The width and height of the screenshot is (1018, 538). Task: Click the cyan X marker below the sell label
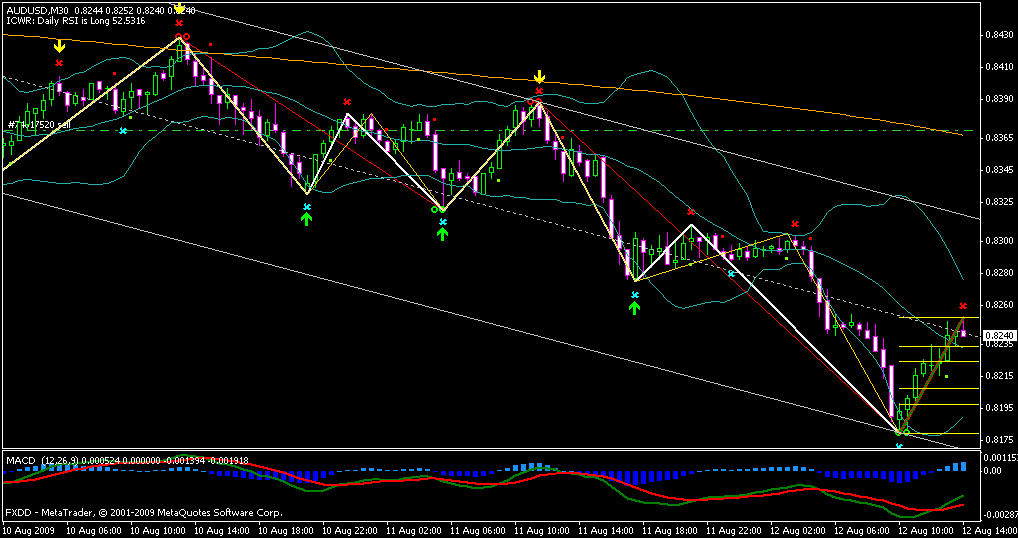point(124,131)
